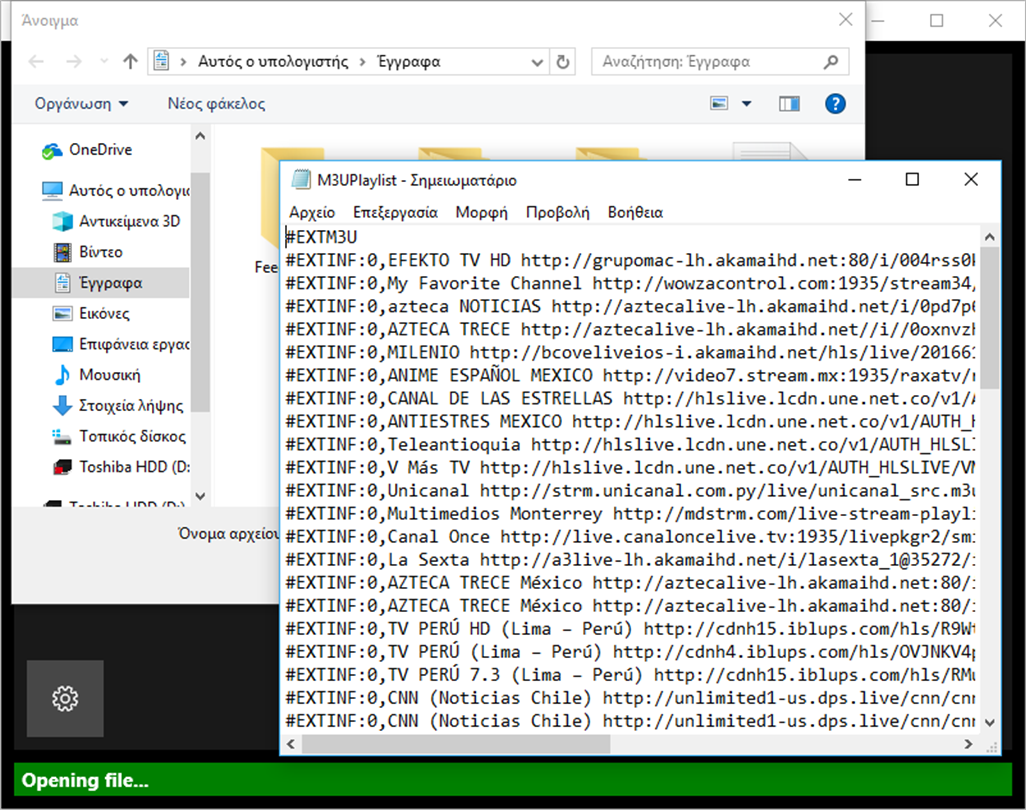Refresh the Έγγραφα folder view
The image size is (1026, 810).
coord(562,62)
